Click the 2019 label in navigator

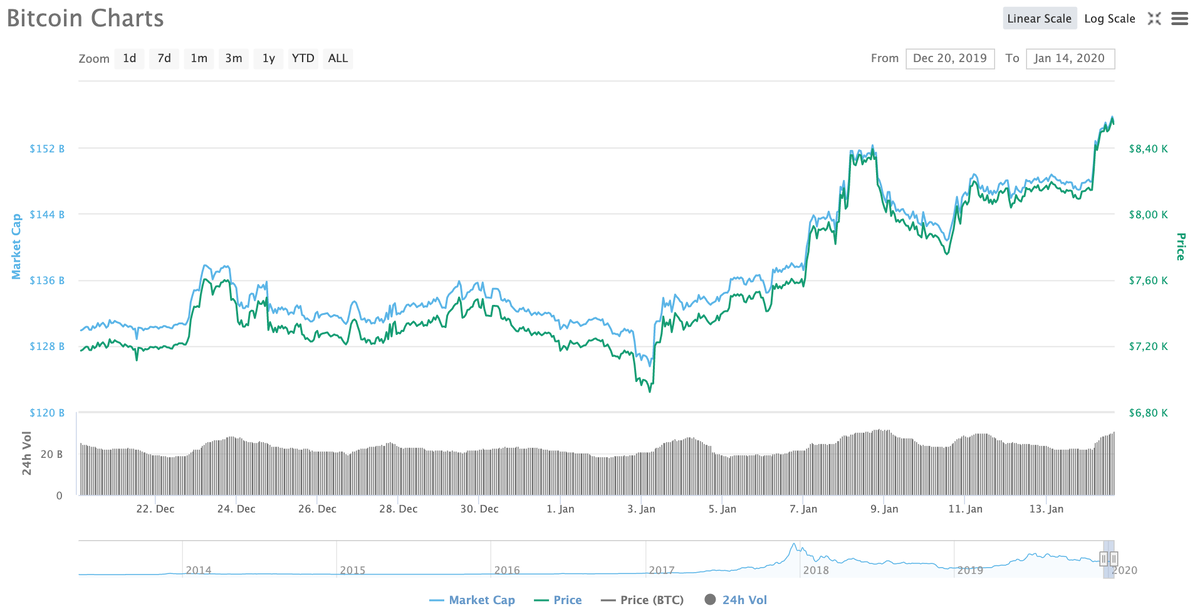(x=970, y=570)
